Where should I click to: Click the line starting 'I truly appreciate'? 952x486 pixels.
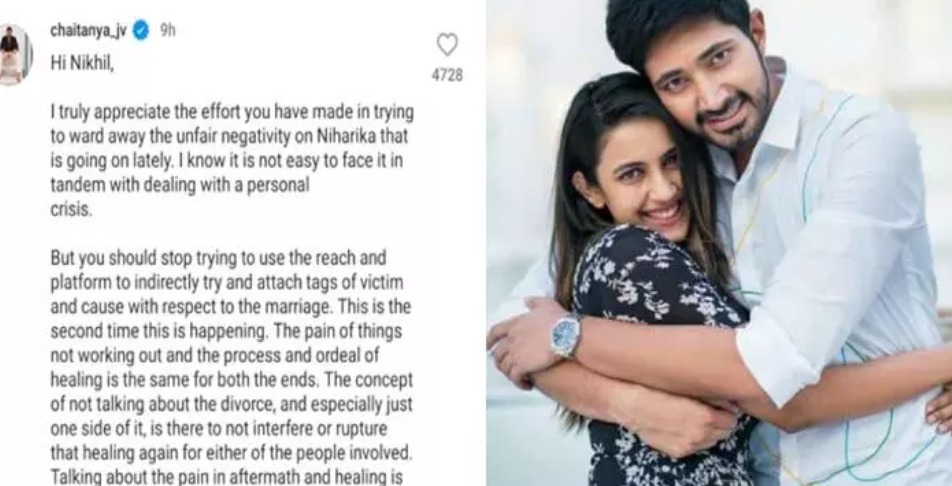click(232, 112)
